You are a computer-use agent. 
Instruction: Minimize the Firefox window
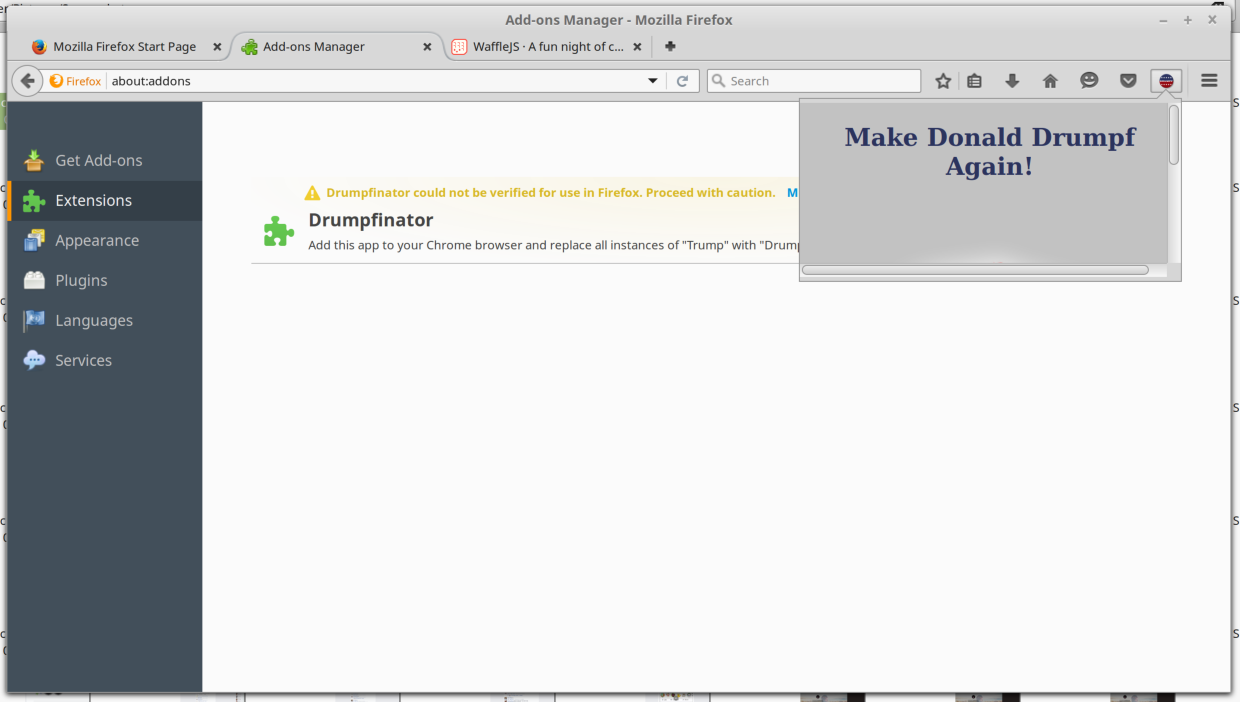pos(1164,20)
